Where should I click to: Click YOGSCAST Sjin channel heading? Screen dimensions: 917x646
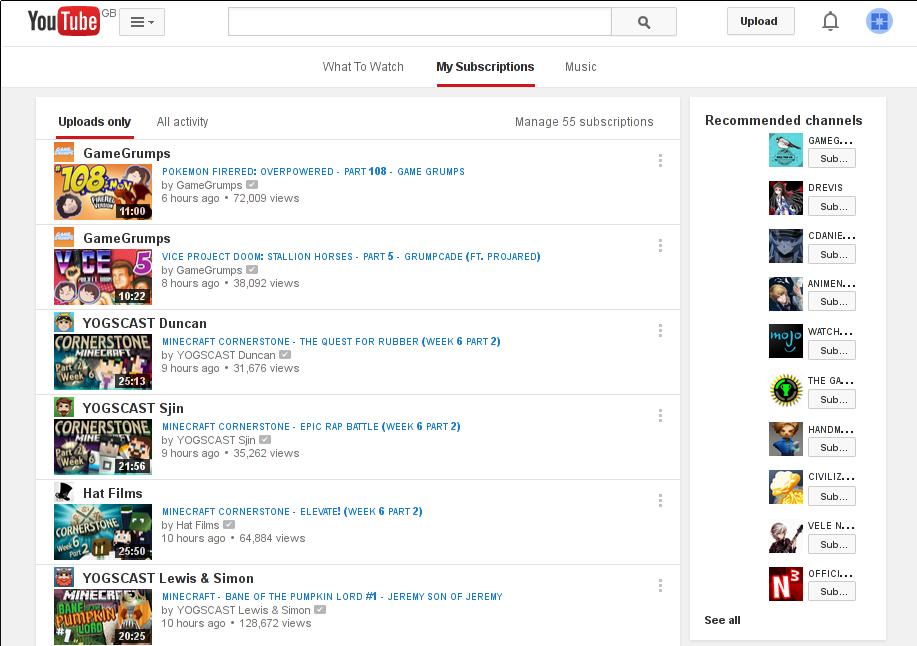133,408
